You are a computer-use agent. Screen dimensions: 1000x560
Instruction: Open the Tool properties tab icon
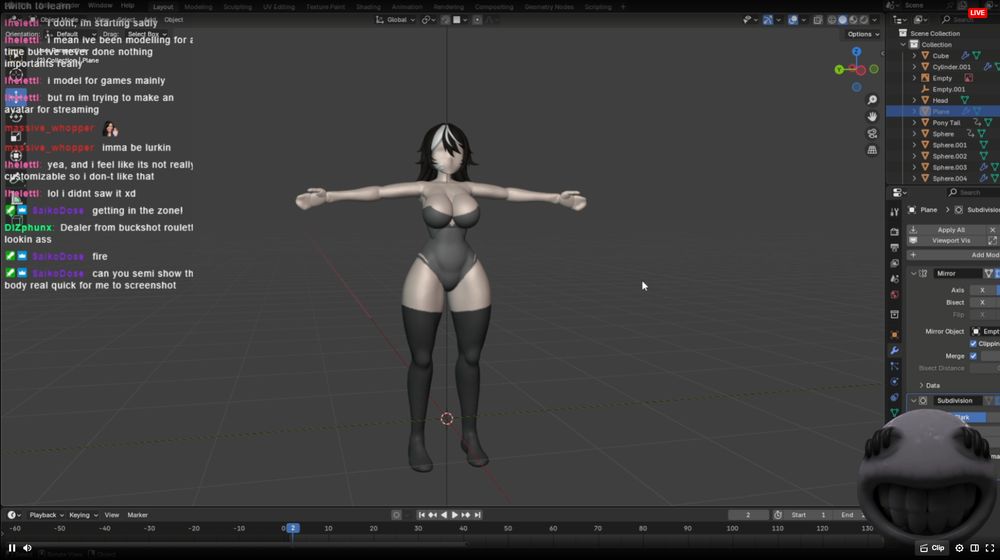[x=894, y=212]
